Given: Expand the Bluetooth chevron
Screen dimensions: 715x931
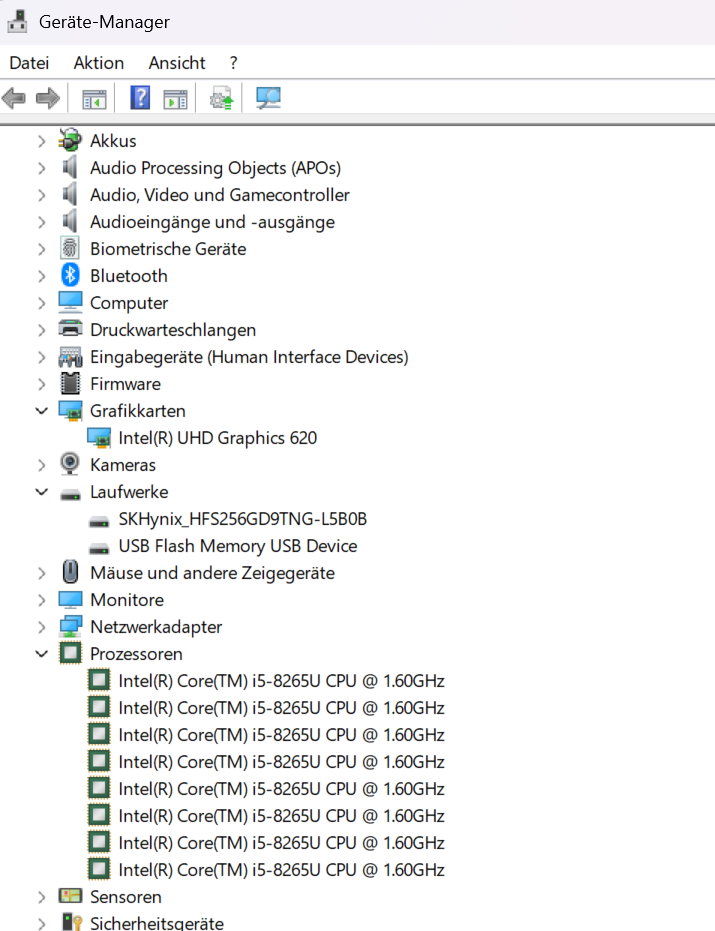Looking at the screenshot, I should (x=41, y=276).
